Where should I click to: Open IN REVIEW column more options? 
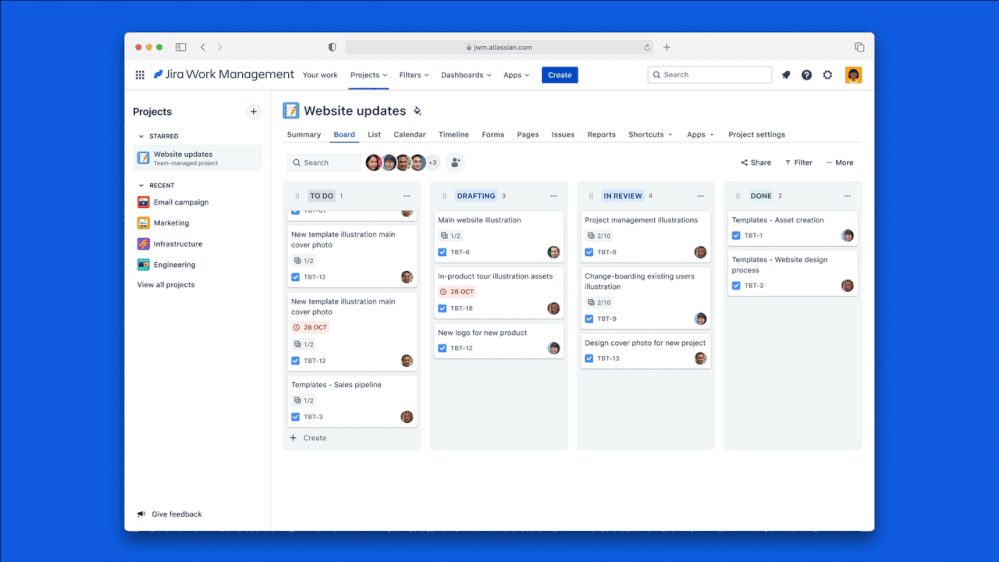click(700, 196)
